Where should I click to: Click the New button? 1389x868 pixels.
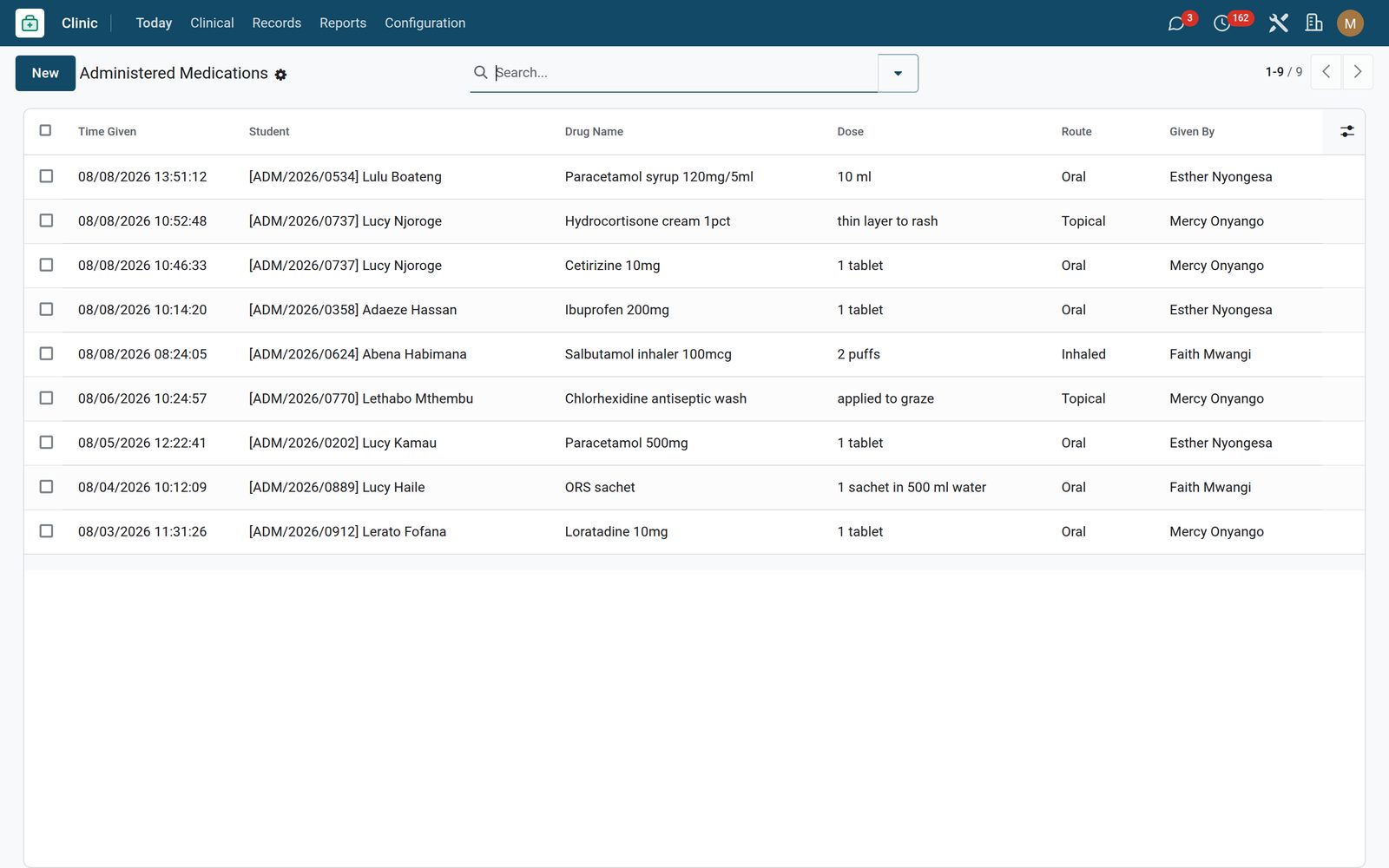[45, 73]
